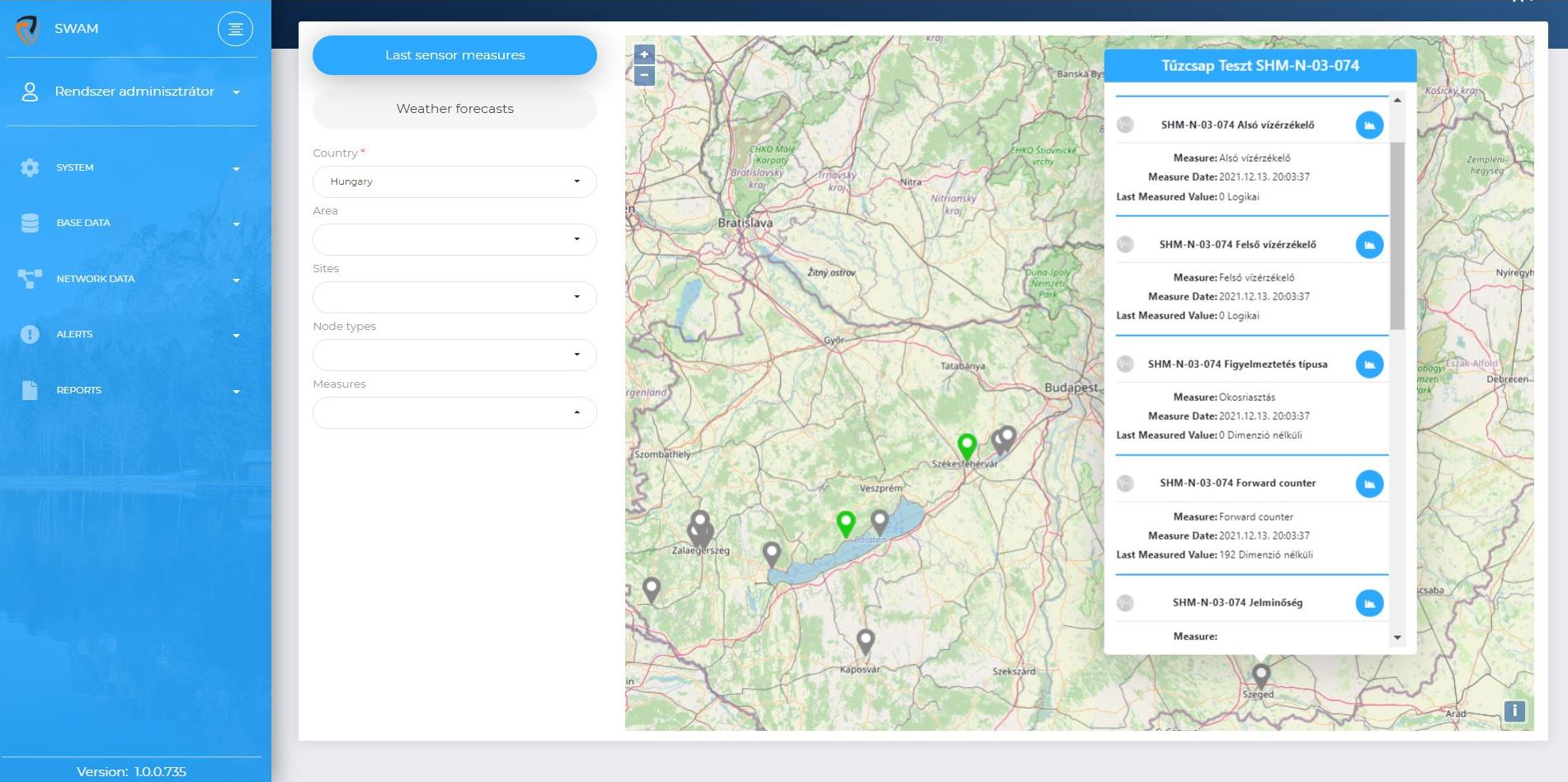Click status icon beside Jelminőség
1568x782 pixels.
pyautogui.click(x=1125, y=603)
